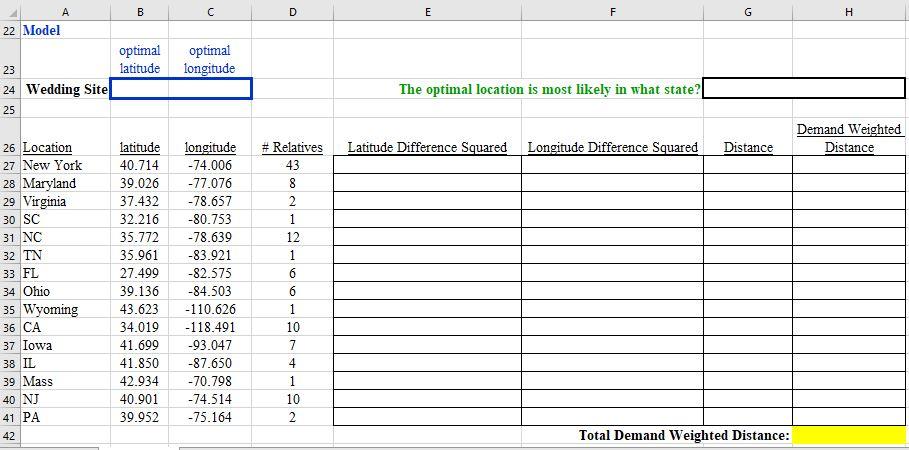Click the 'Maryland' location cell

(66, 183)
